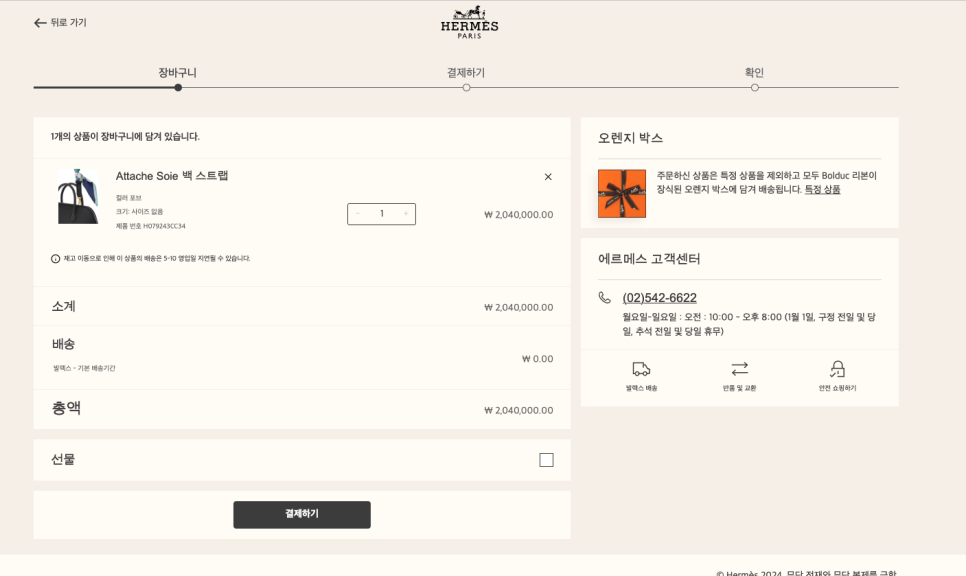Open the Attache Soie product thumbnail
Screen dimensions: 966x576
pyautogui.click(x=78, y=197)
